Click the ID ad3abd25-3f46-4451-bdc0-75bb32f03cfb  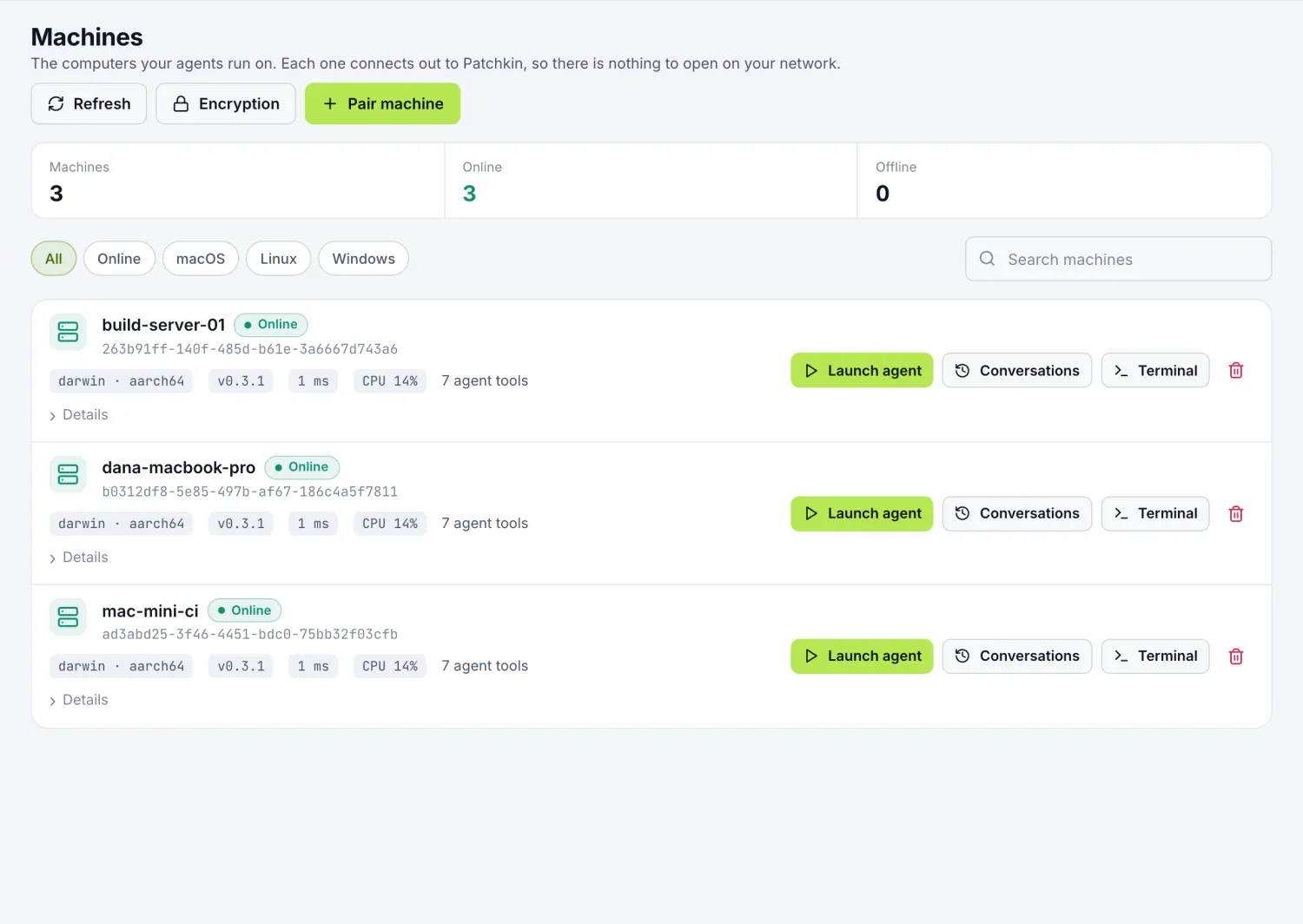click(250, 634)
